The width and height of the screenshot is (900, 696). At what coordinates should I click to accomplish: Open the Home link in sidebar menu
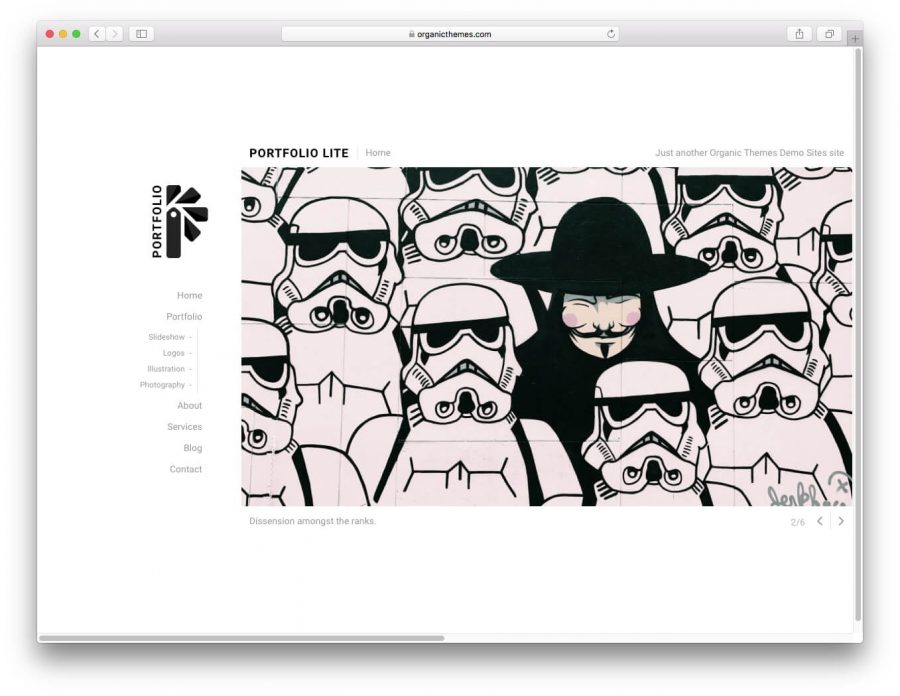tap(189, 295)
